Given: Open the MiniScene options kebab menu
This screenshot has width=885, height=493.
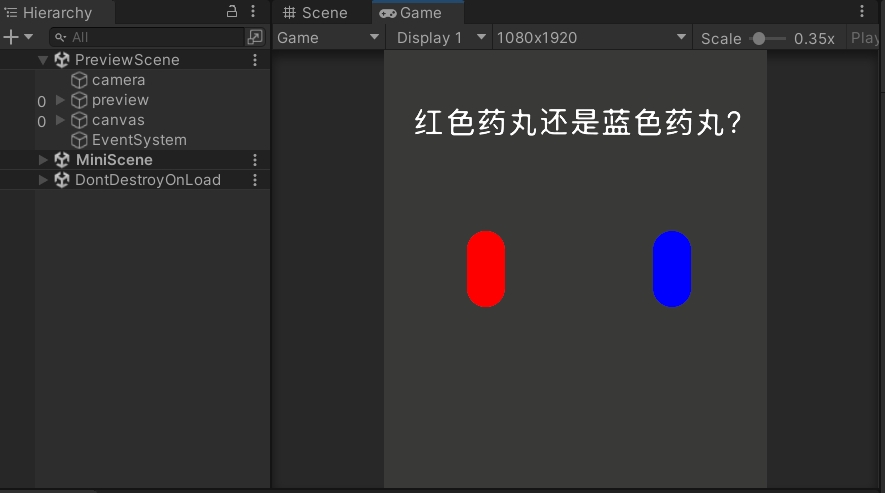Looking at the screenshot, I should coord(255,160).
